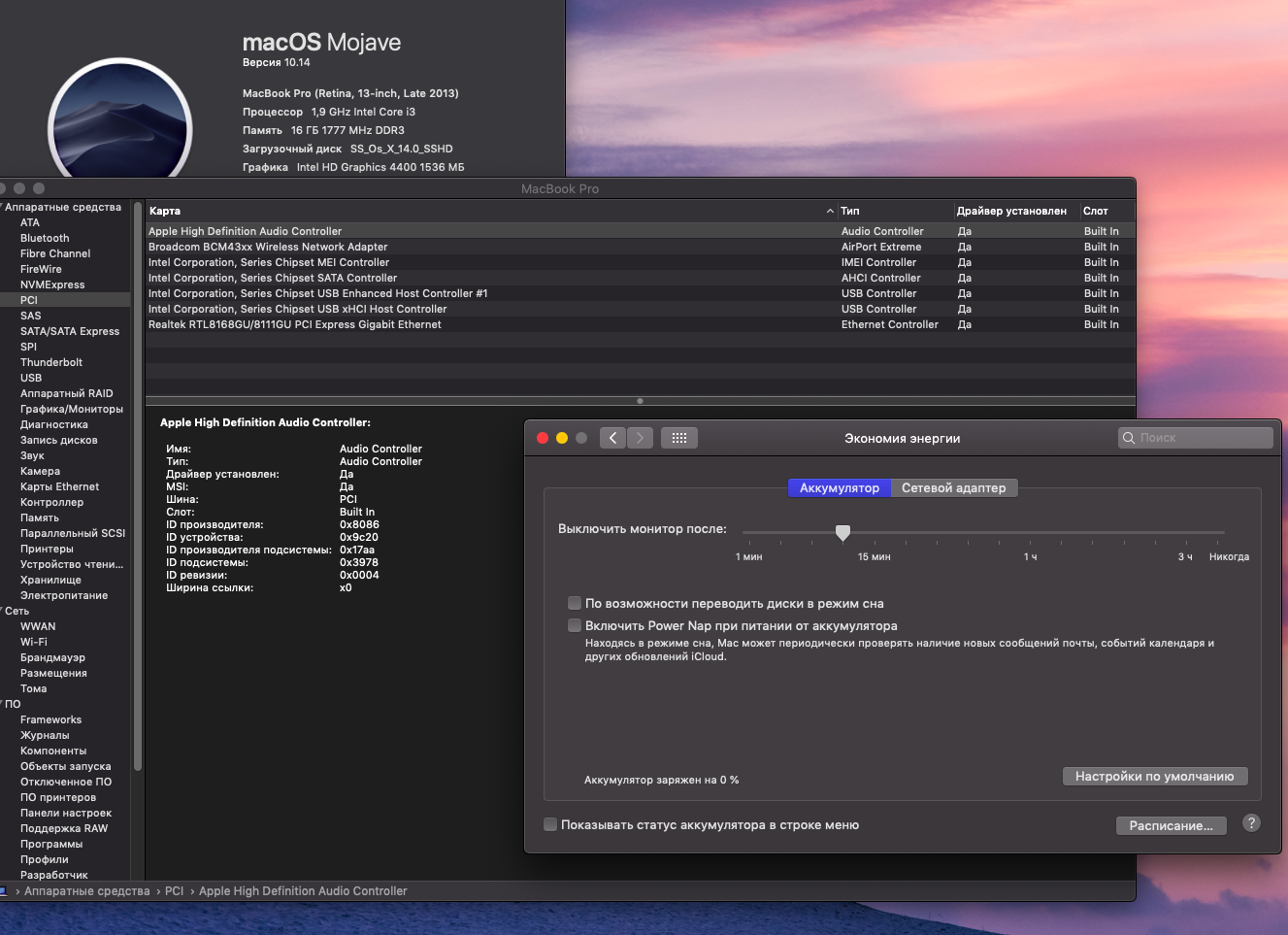This screenshot has height=935, width=1288.
Task: Click the display sleep slider handle
Action: click(842, 532)
